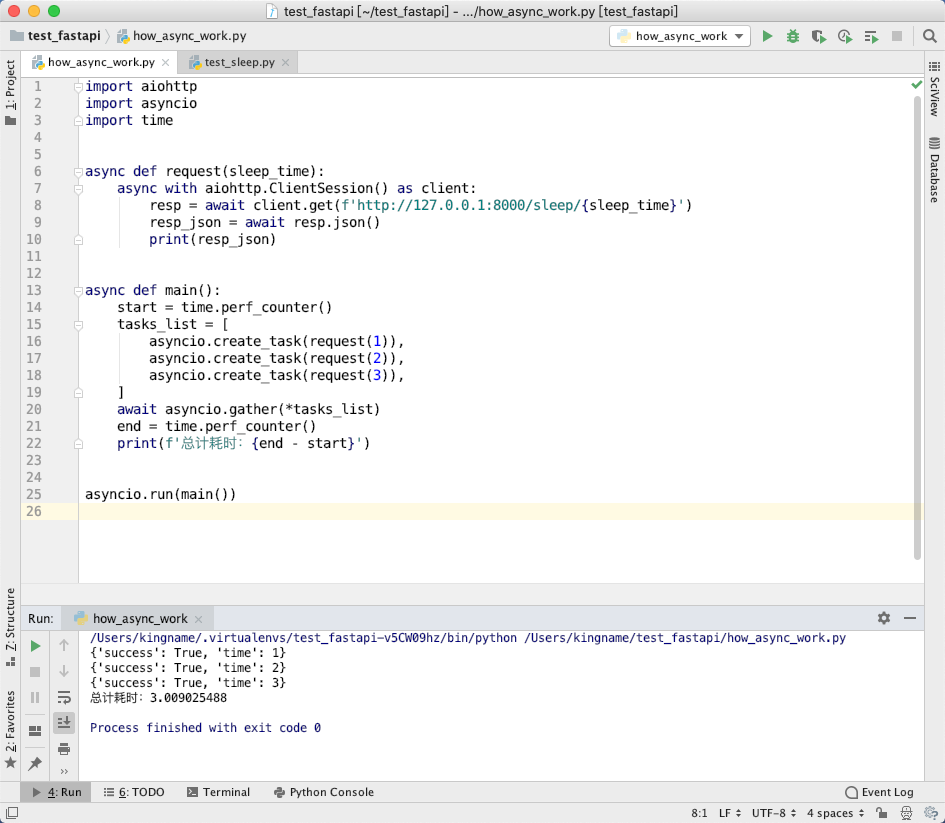Viewport: 945px width, 823px height.
Task: Click the Run panel stop icon
Action: (x=35, y=672)
